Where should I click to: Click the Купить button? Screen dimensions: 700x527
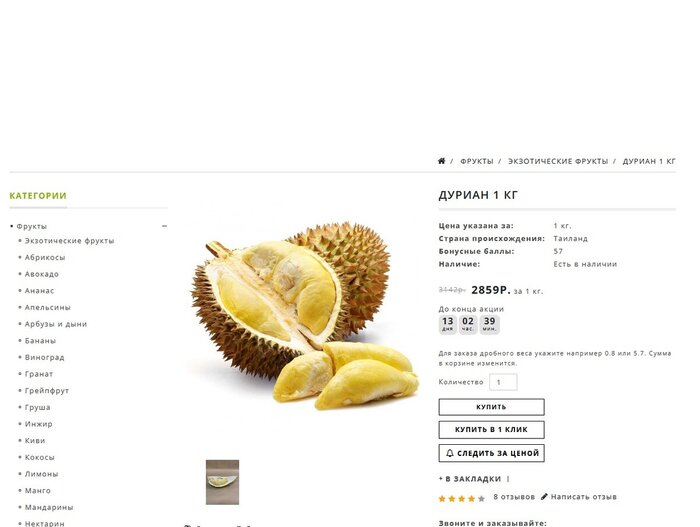(x=492, y=407)
